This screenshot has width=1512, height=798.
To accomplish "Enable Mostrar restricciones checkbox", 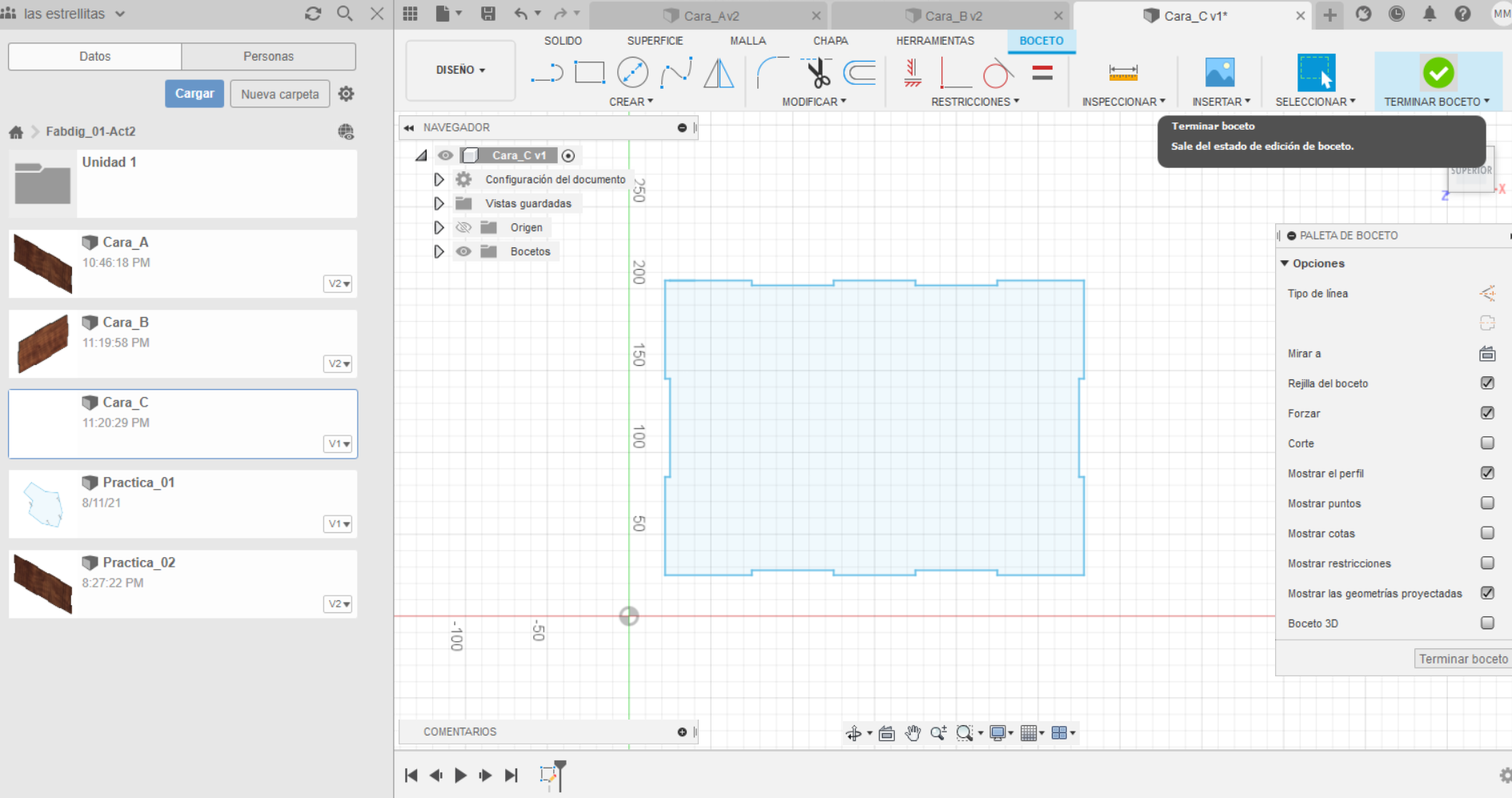I will pyautogui.click(x=1487, y=563).
